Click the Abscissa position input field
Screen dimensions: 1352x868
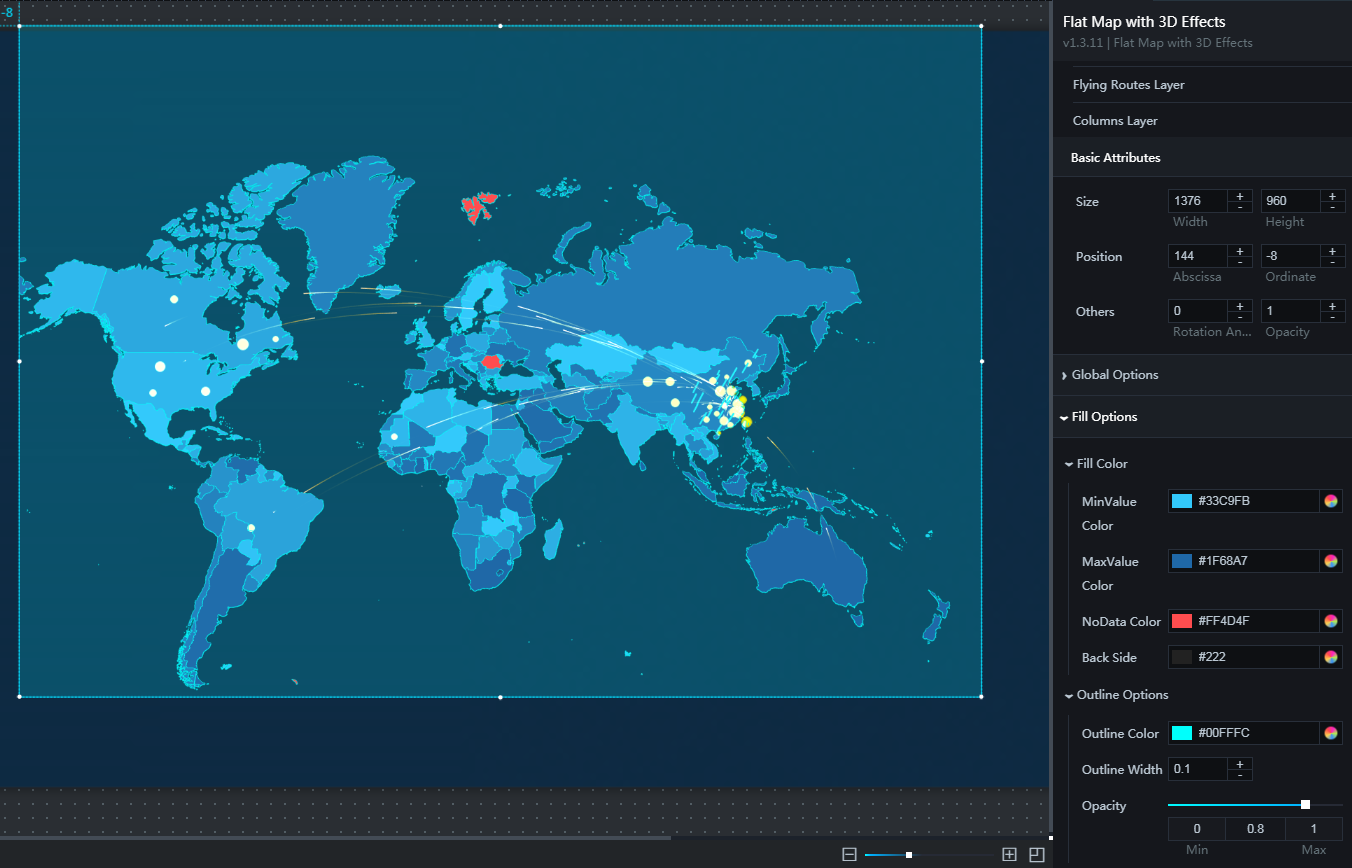1197,256
